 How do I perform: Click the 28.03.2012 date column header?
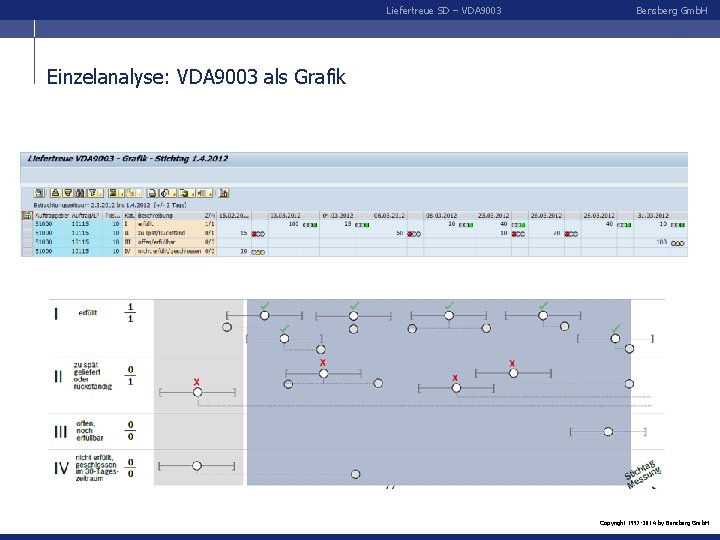(x=599, y=215)
